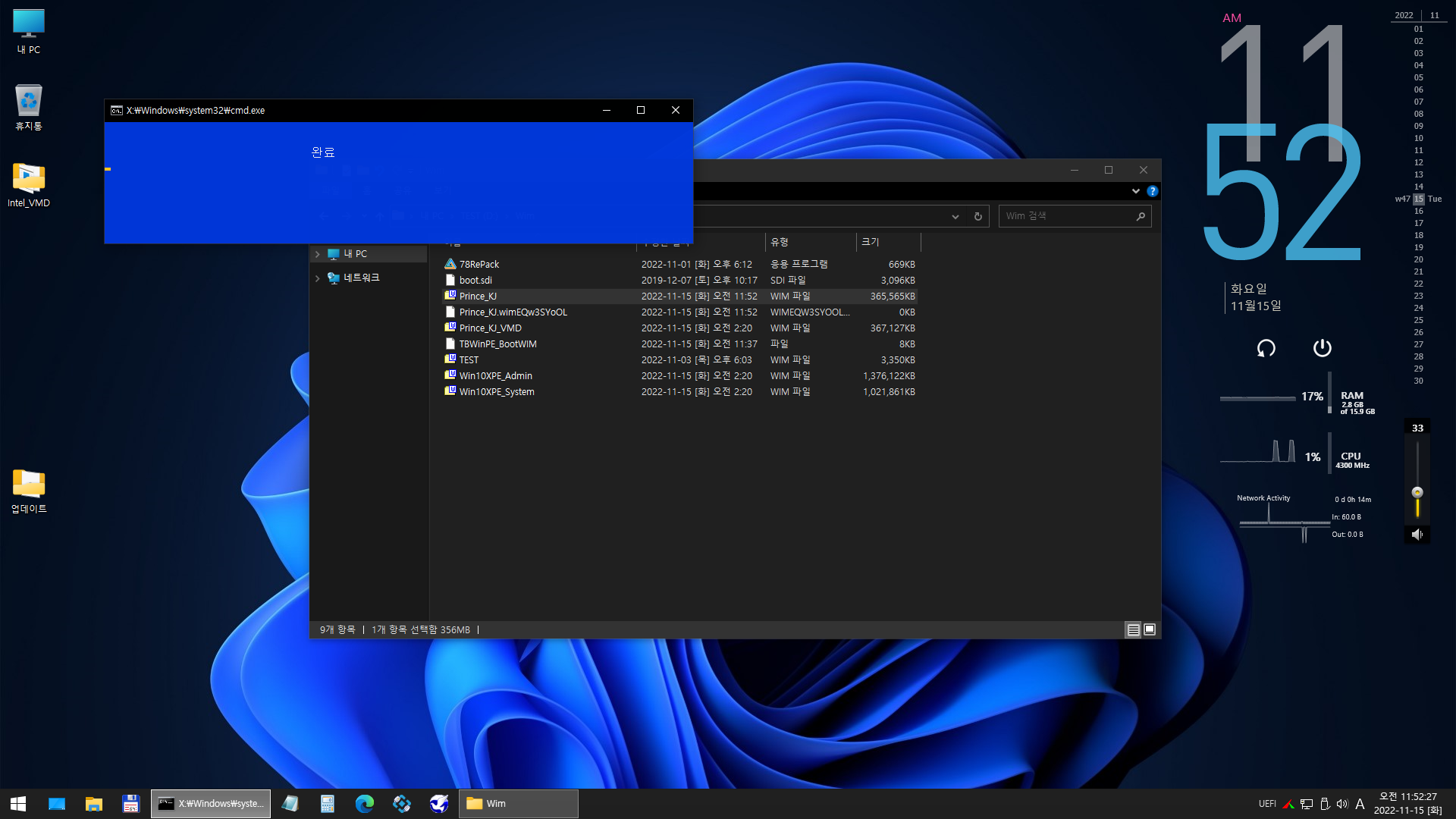Open the 휴지통 recycle bin icon
The height and width of the screenshot is (819, 1456).
(x=29, y=107)
